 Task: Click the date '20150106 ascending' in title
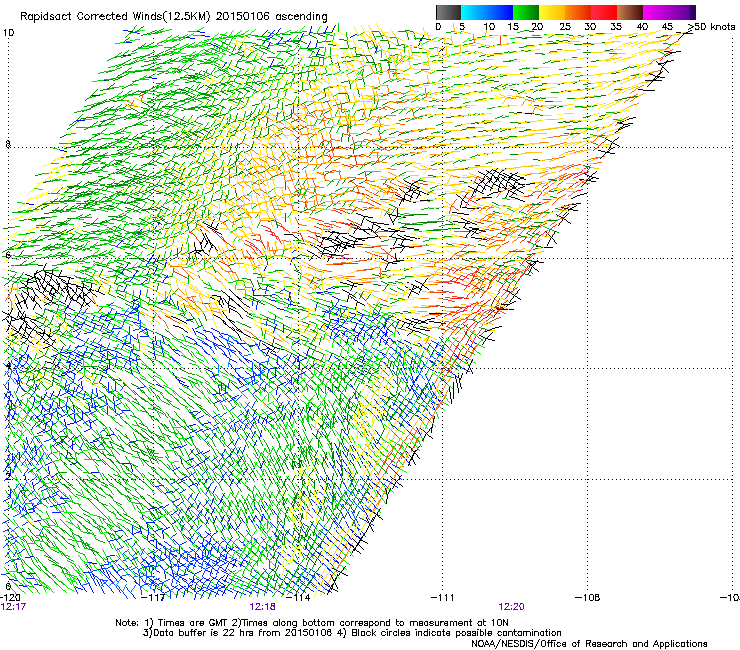pyautogui.click(x=272, y=17)
